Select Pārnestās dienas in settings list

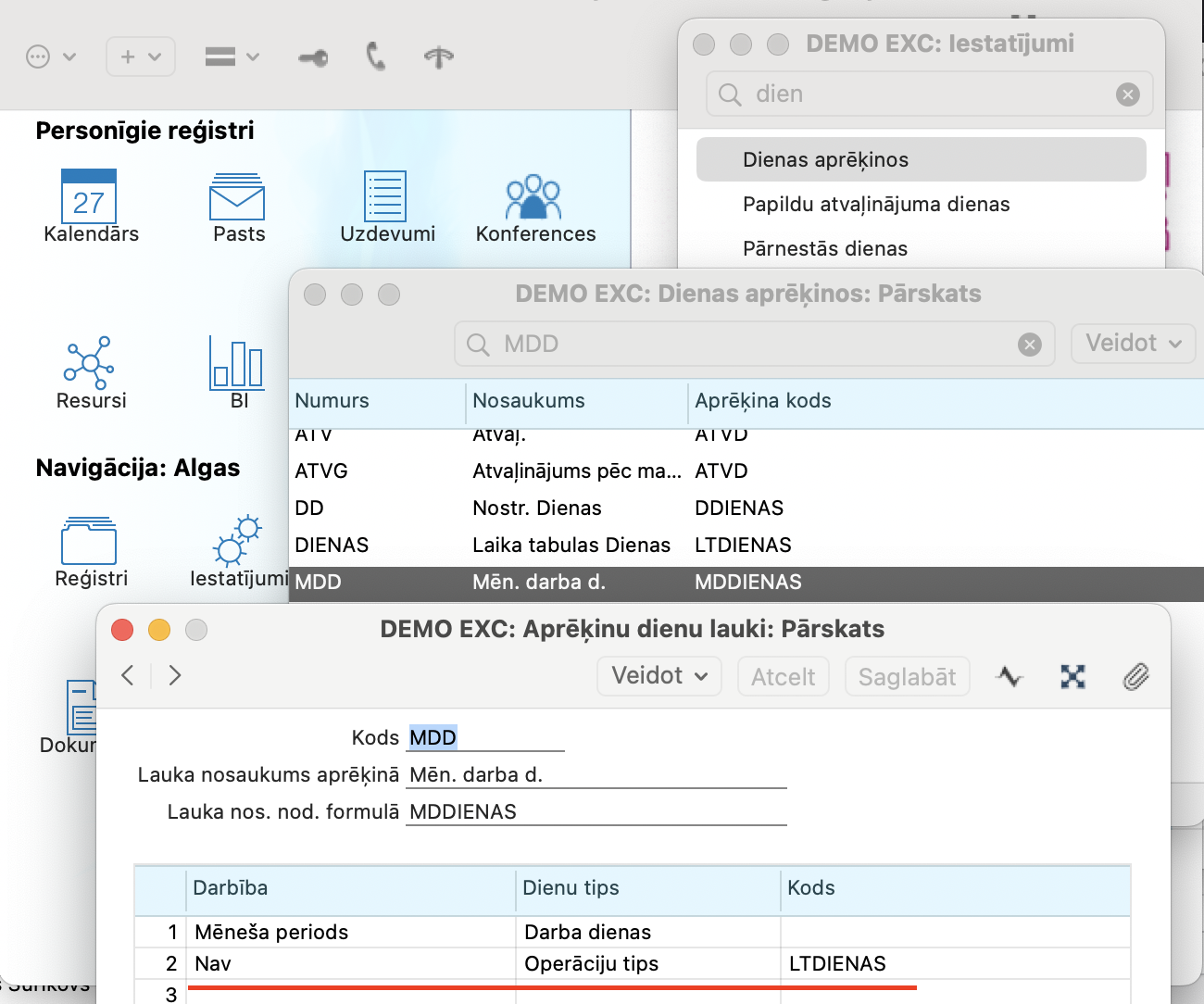pos(824,249)
